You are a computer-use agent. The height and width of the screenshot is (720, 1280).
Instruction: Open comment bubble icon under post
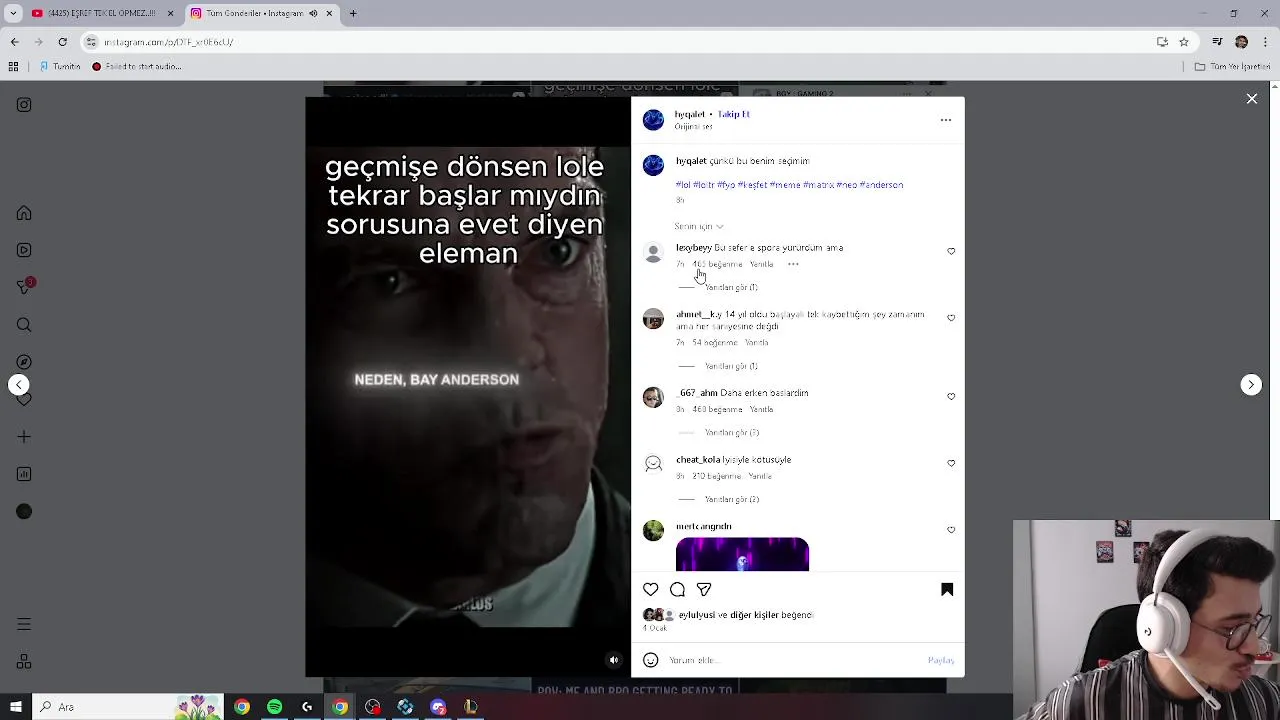coord(678,590)
